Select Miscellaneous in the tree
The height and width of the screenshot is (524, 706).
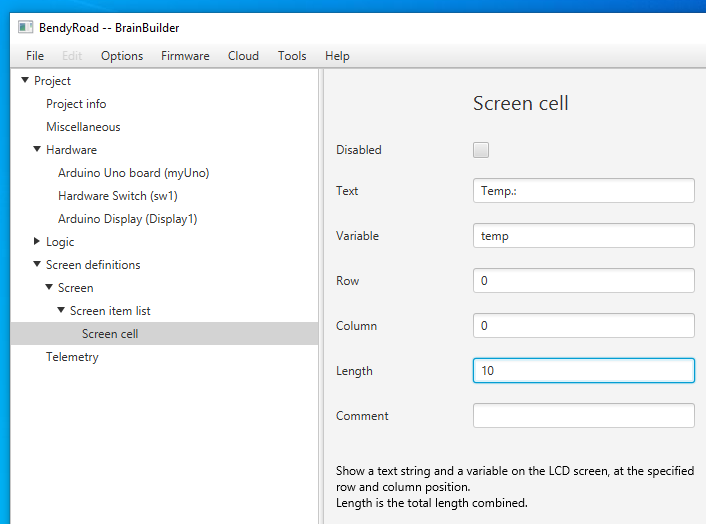83,127
